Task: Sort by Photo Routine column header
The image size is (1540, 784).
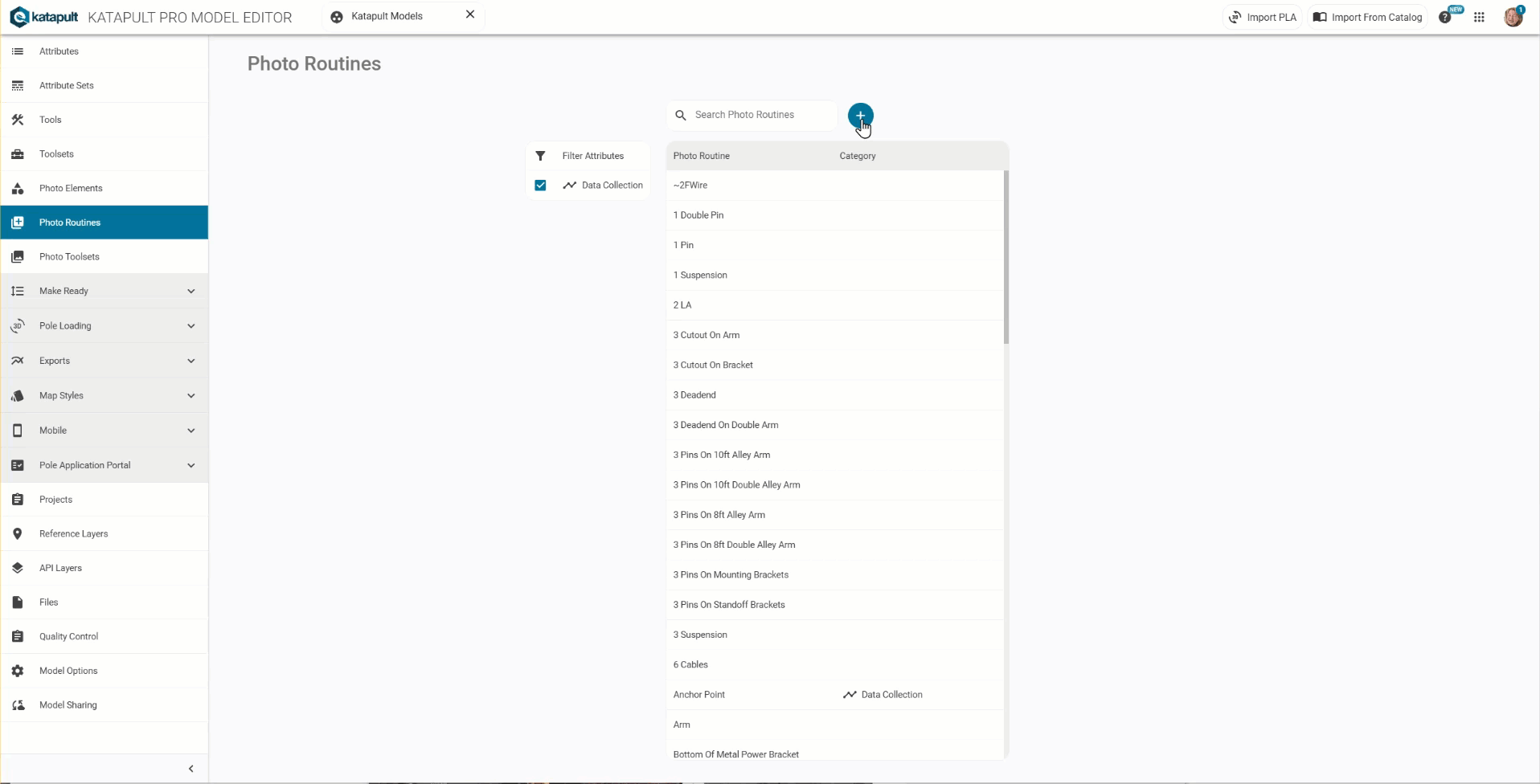Action: [702, 156]
